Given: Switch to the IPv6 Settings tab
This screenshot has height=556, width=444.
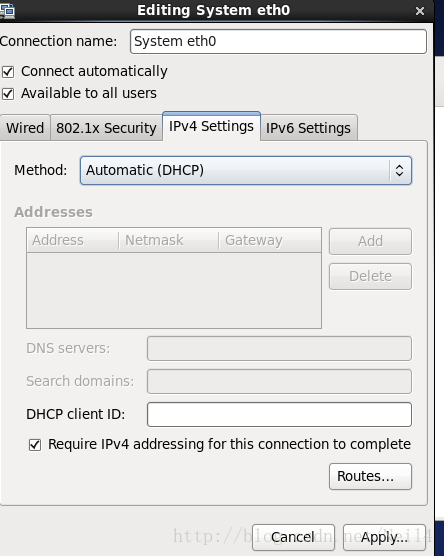Looking at the screenshot, I should tap(309, 128).
